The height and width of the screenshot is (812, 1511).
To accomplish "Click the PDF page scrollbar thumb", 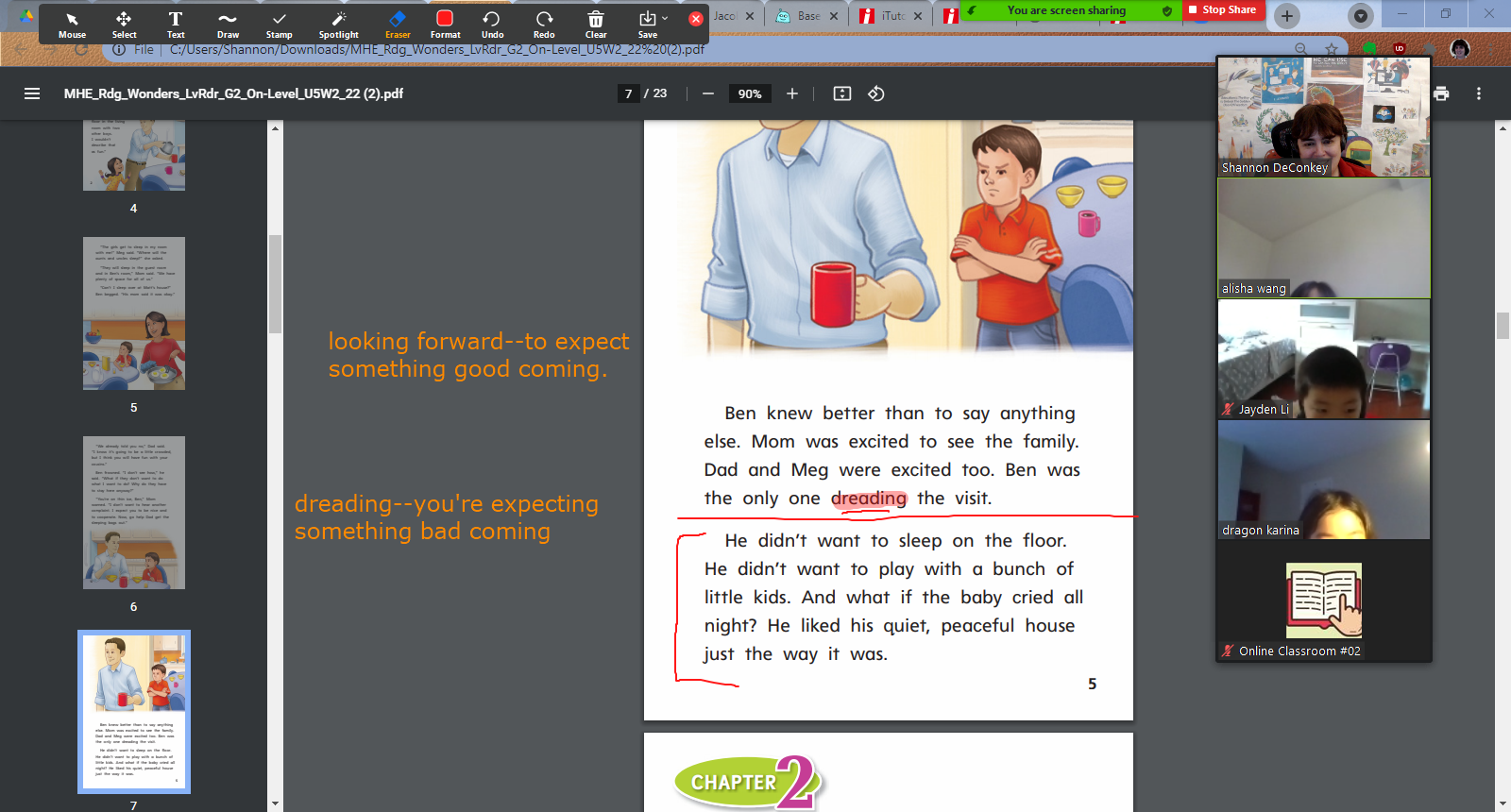I will (1503, 326).
